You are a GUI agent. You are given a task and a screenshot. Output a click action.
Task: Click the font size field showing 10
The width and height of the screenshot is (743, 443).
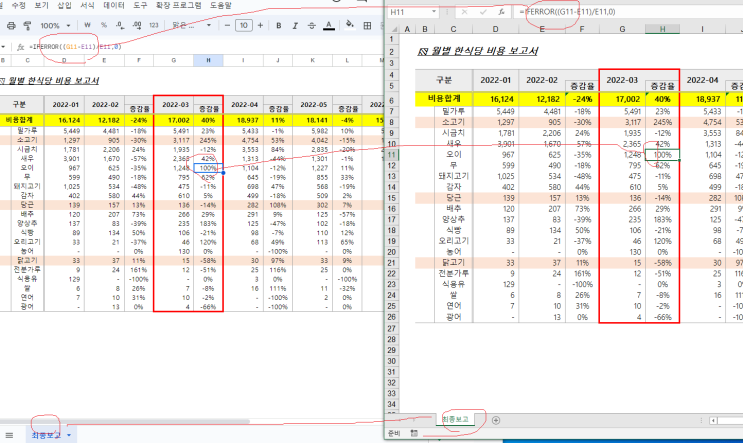(x=244, y=25)
